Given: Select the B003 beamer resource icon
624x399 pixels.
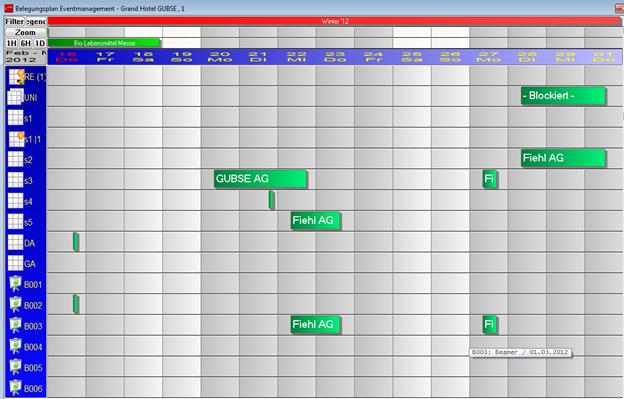Looking at the screenshot, I should [15, 325].
